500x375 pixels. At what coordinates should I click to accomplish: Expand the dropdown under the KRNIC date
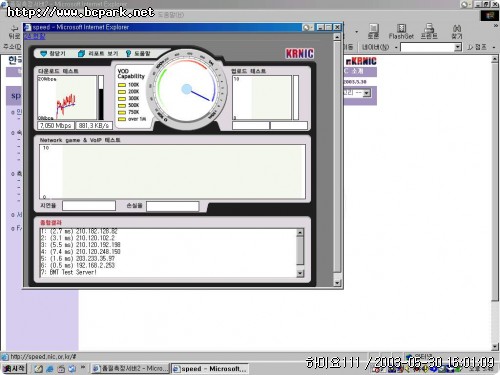[367, 93]
